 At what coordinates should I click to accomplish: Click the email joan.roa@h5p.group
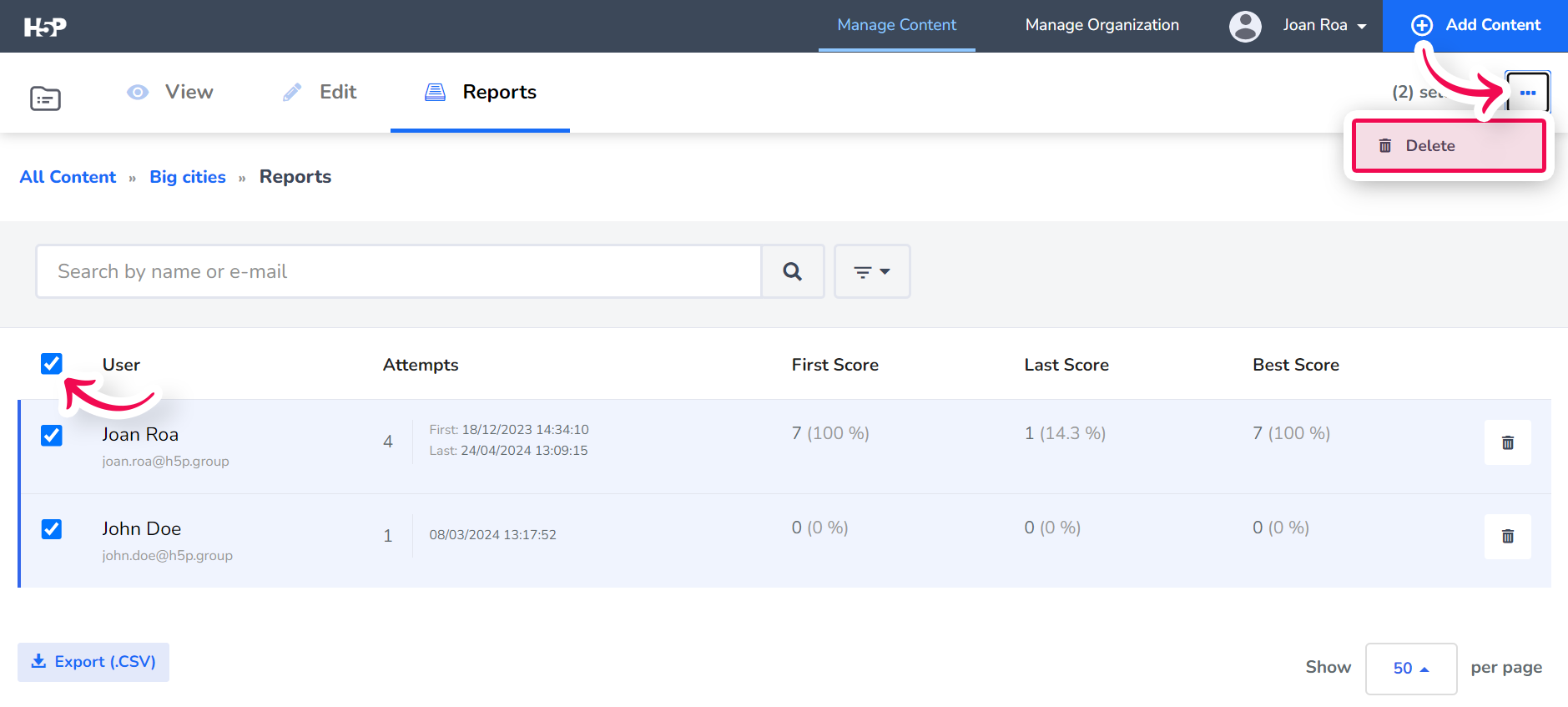tap(165, 461)
